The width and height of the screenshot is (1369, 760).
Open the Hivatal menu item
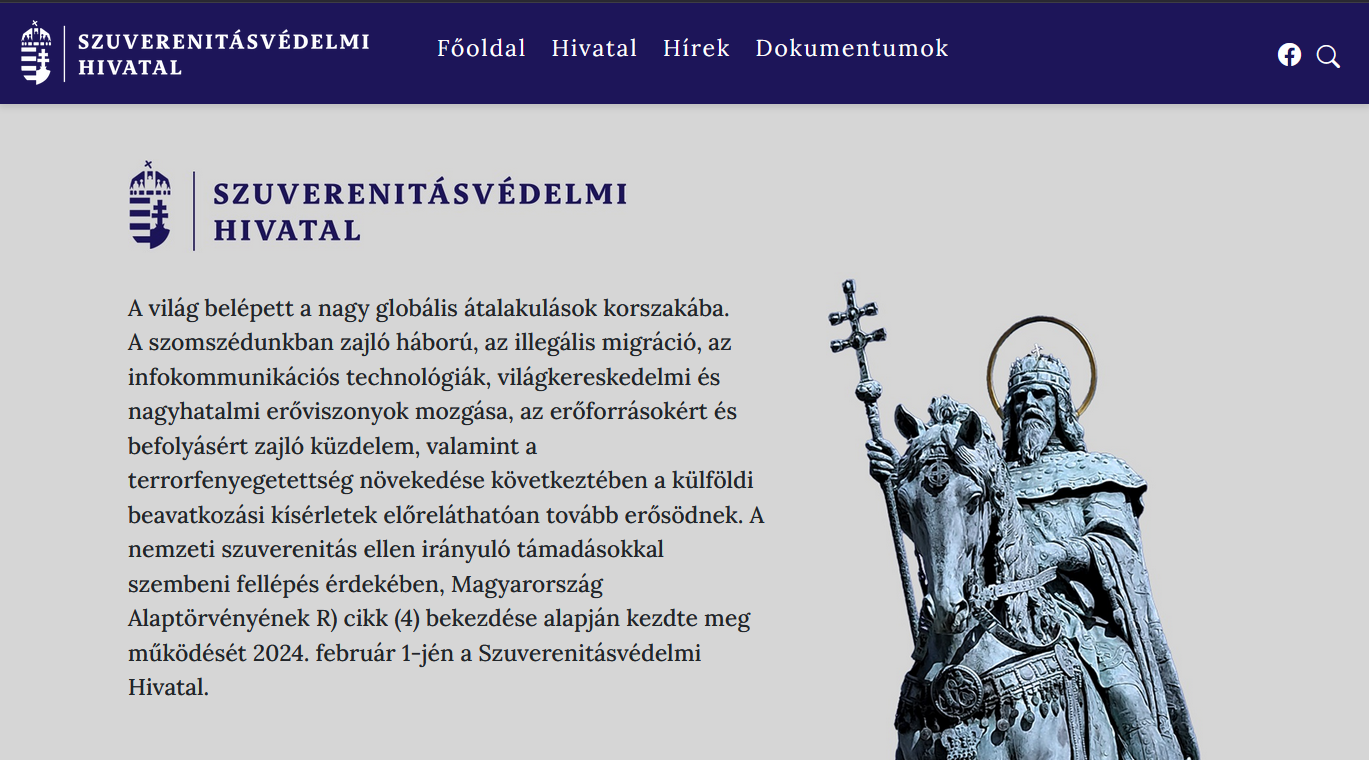(594, 48)
